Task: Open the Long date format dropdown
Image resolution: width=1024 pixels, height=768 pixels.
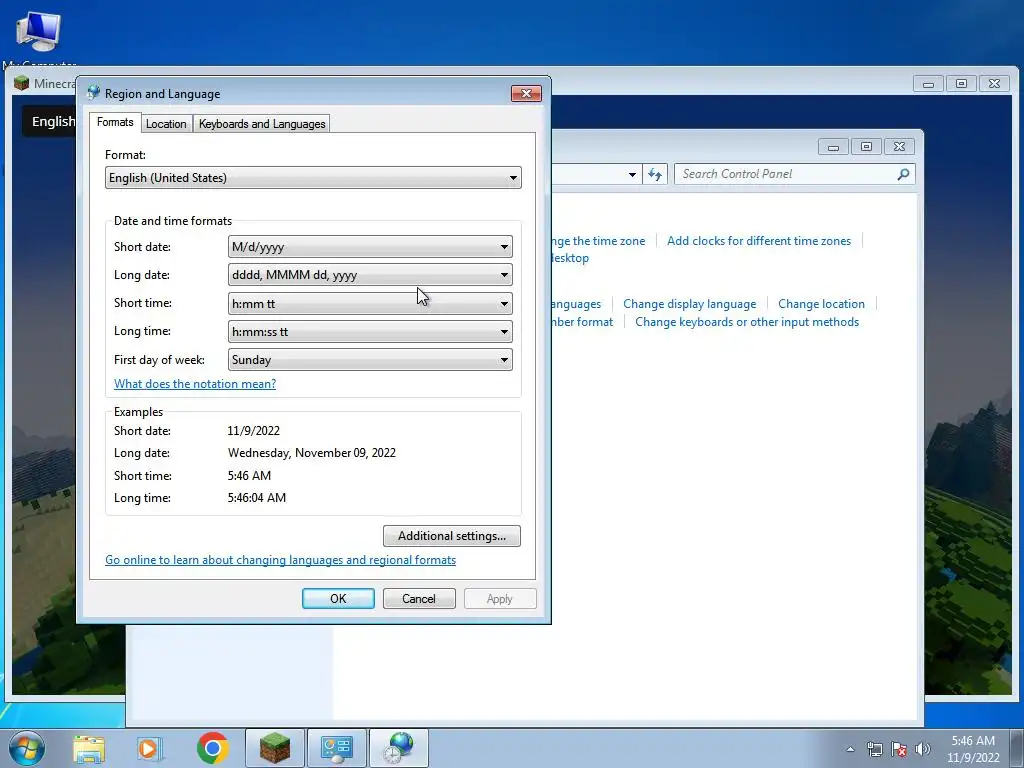Action: click(370, 275)
